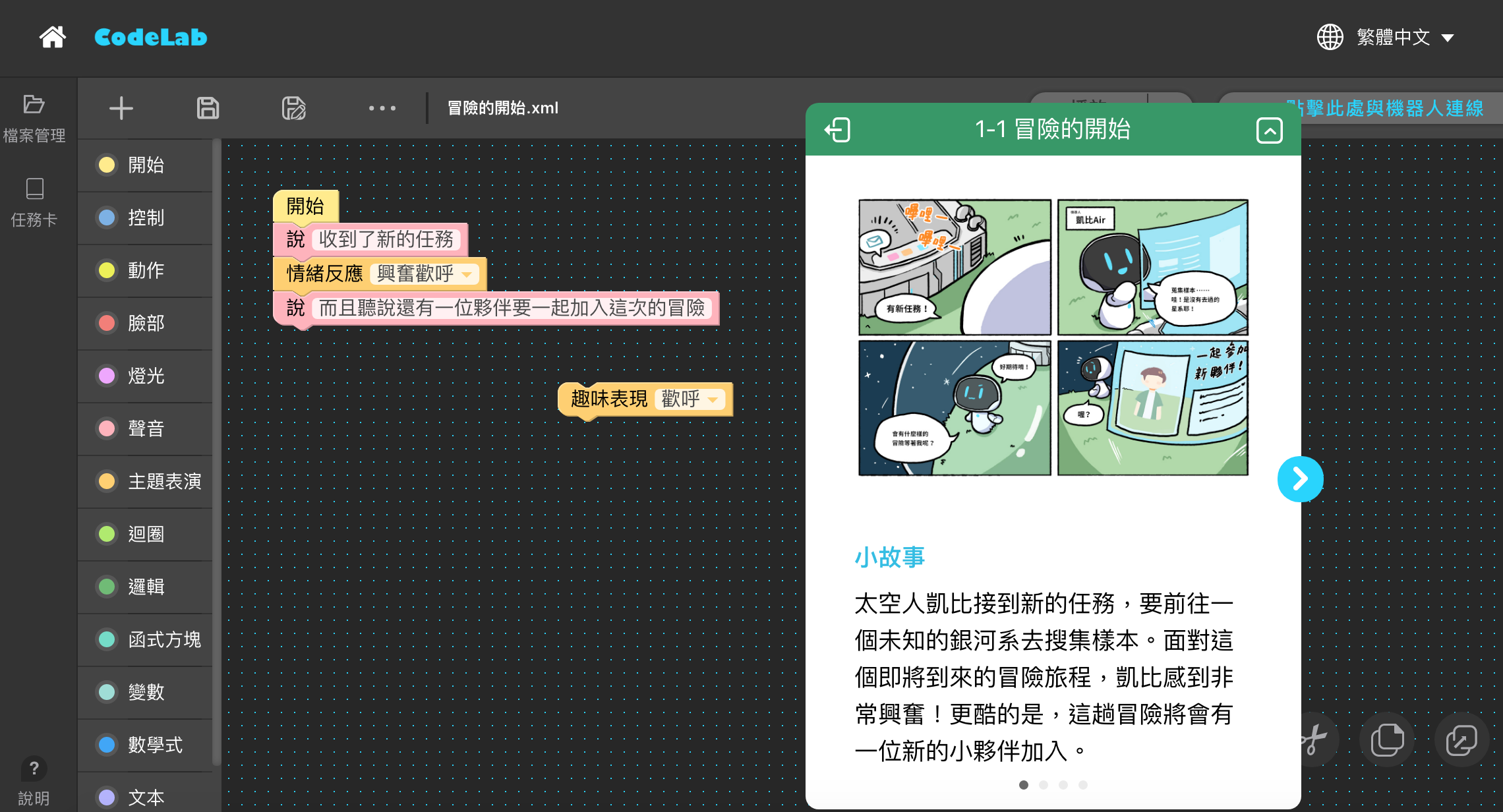Open the 檔案管理 sidebar tab
This screenshot has height=812, width=1503.
point(34,118)
